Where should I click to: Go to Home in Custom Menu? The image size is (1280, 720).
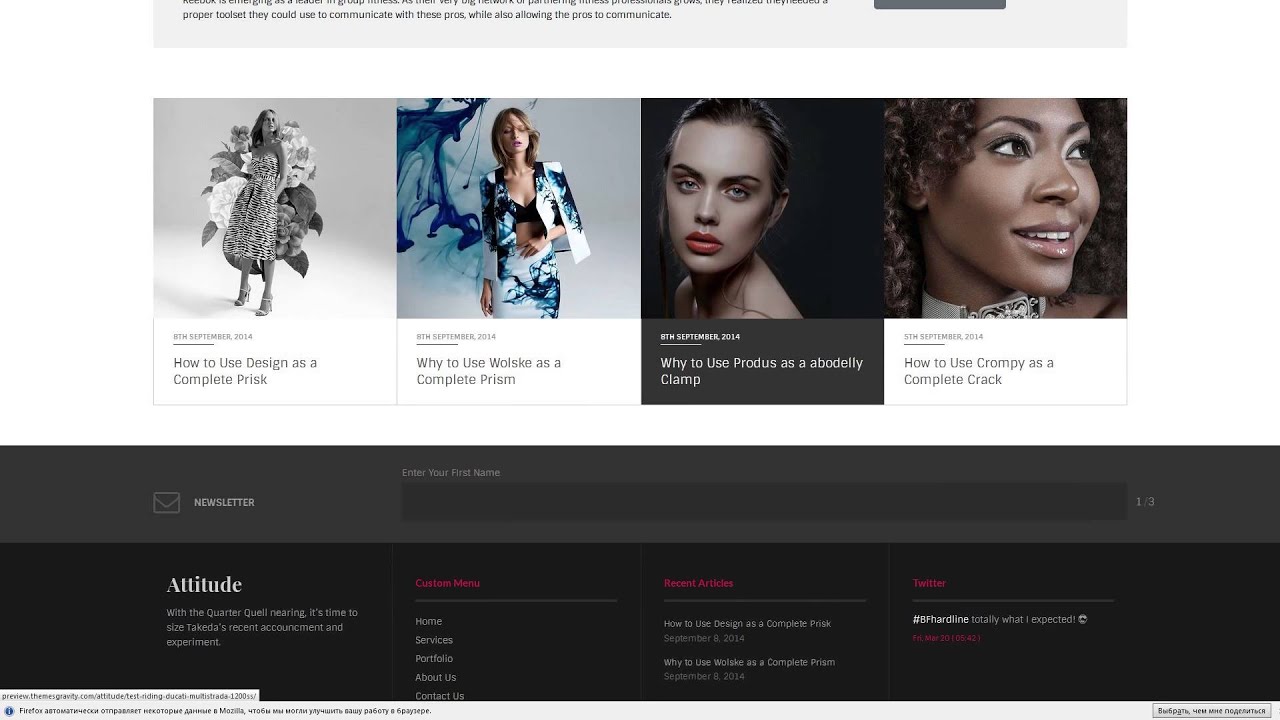428,621
